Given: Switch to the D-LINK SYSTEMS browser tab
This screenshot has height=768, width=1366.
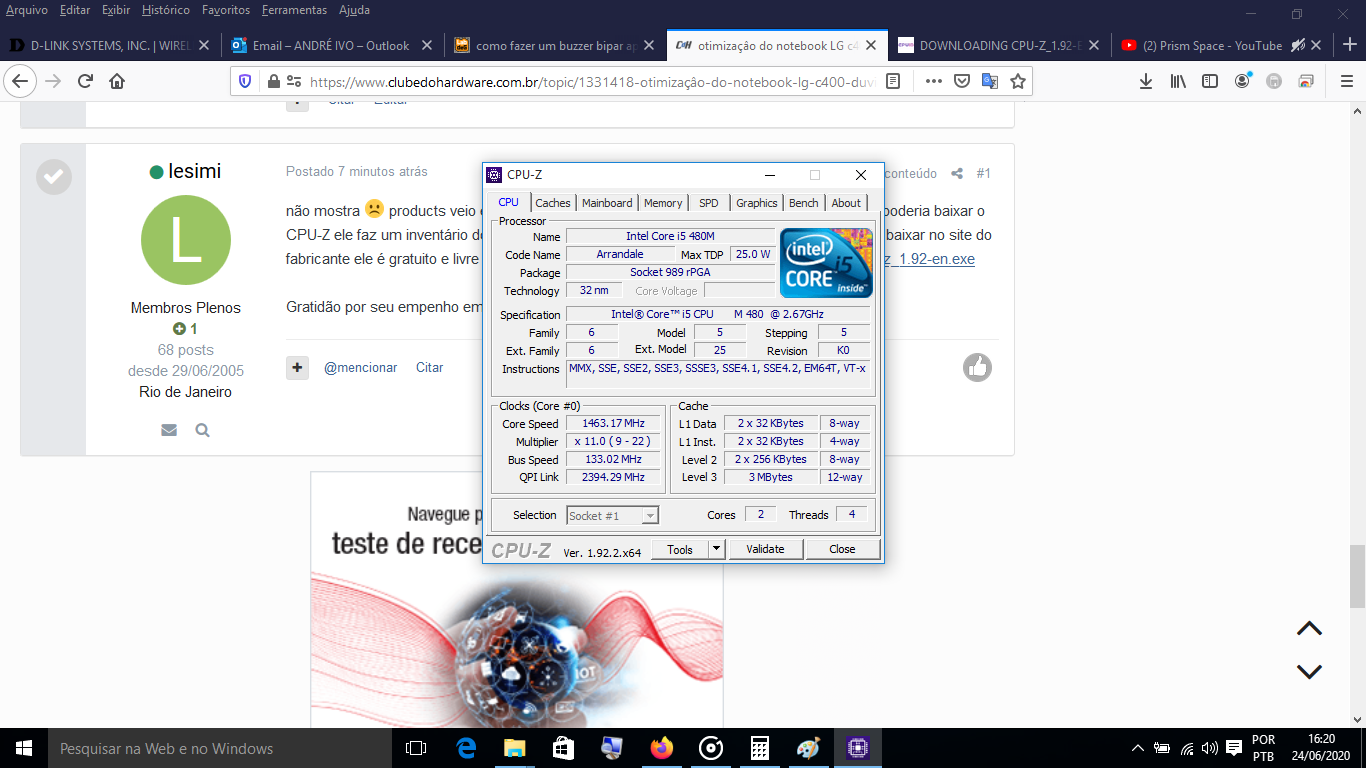Looking at the screenshot, I should tap(110, 45).
